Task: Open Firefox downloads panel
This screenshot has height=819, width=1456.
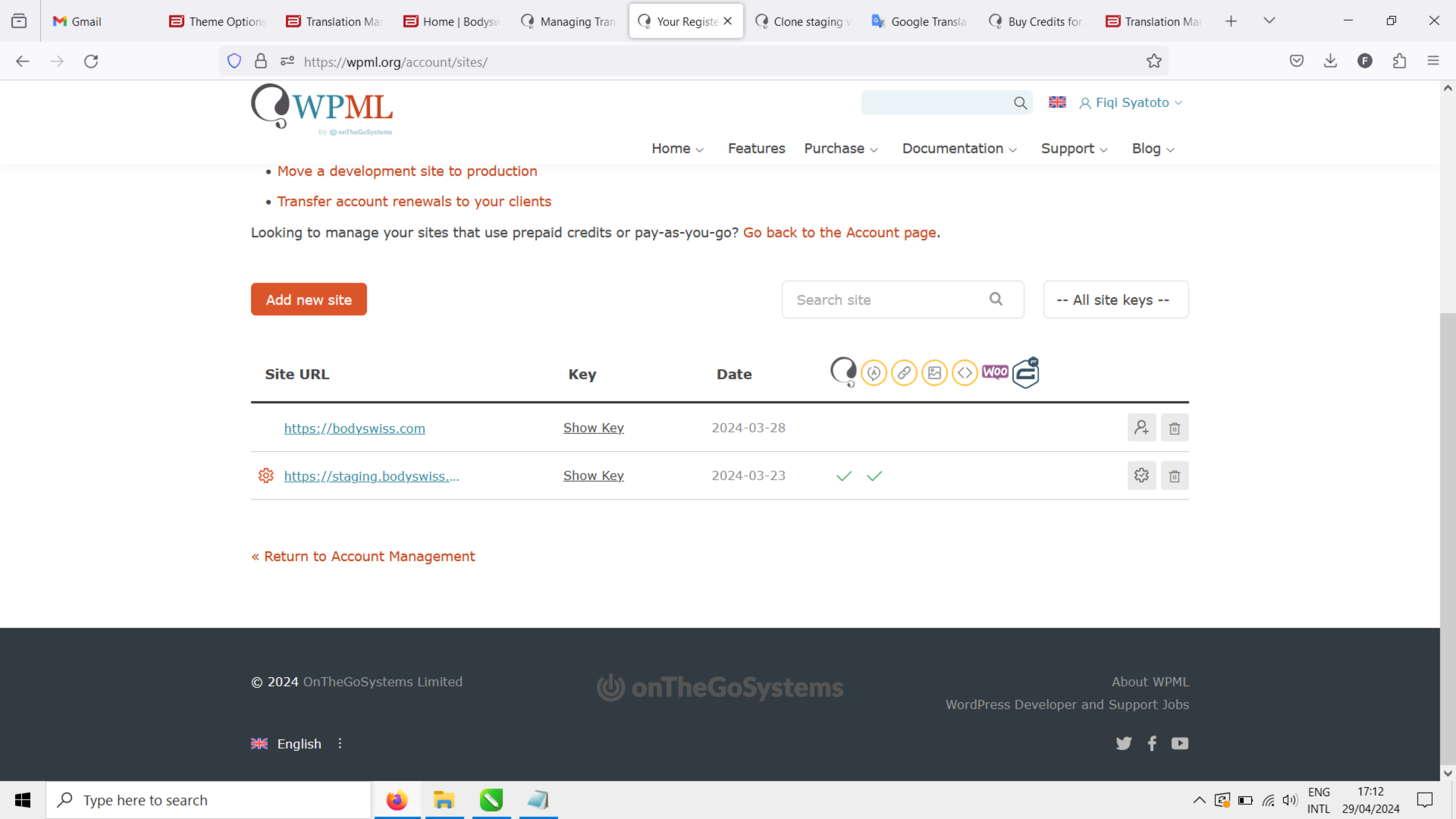Action: click(1330, 61)
